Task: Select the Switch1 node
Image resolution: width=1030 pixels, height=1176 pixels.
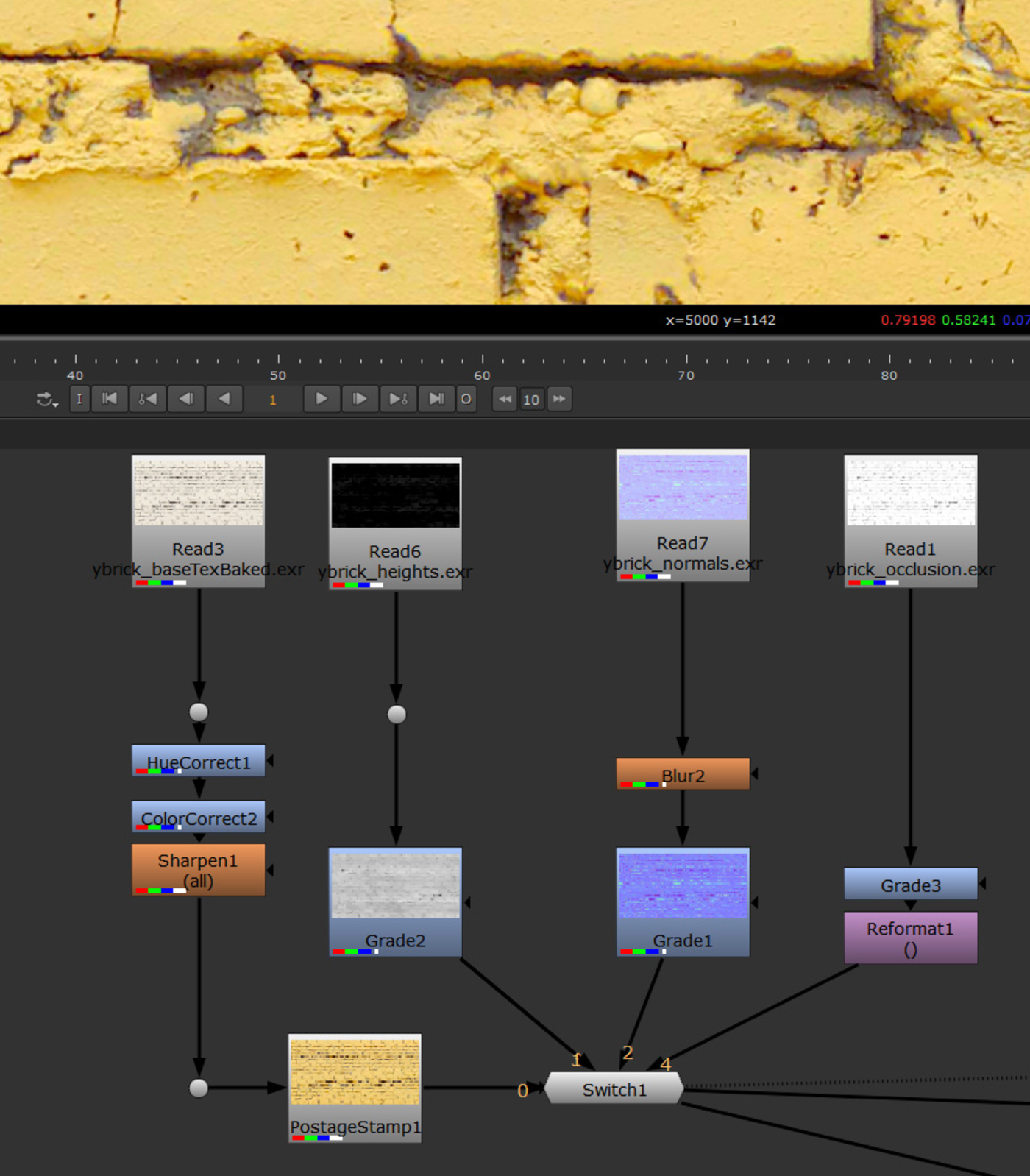Action: pyautogui.click(x=614, y=1088)
